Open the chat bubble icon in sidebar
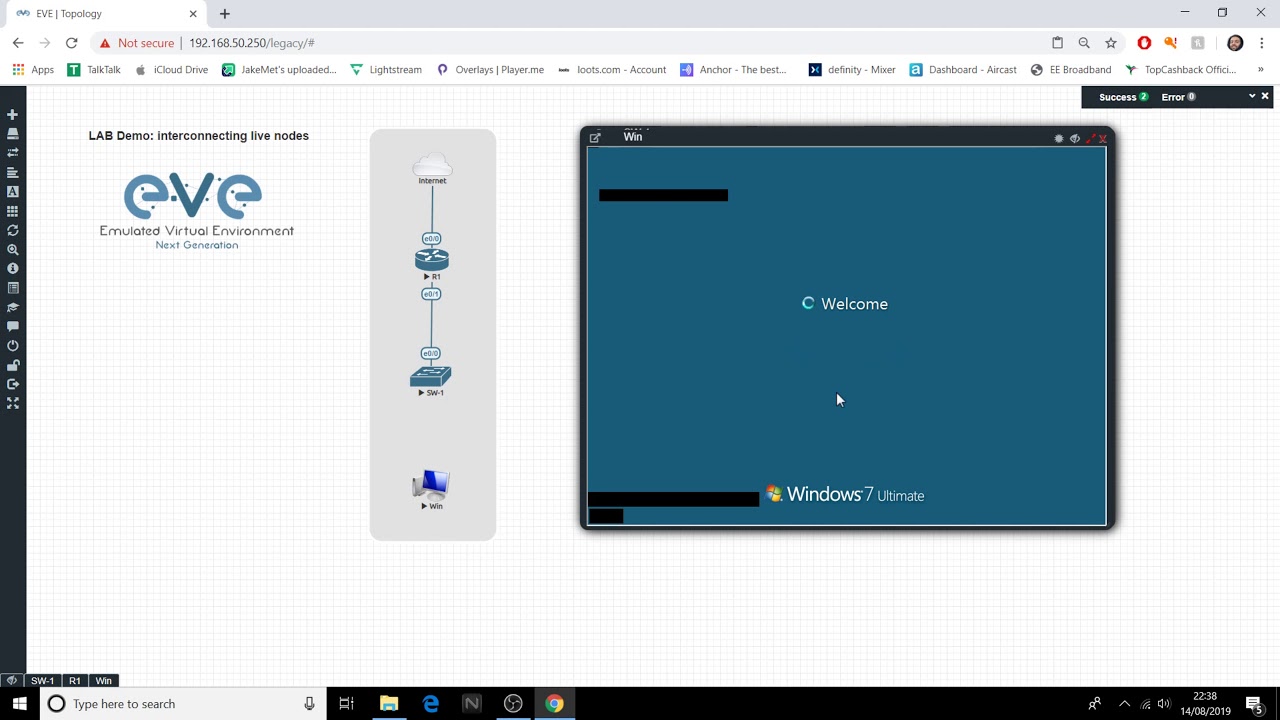Image resolution: width=1280 pixels, height=720 pixels. point(13,327)
